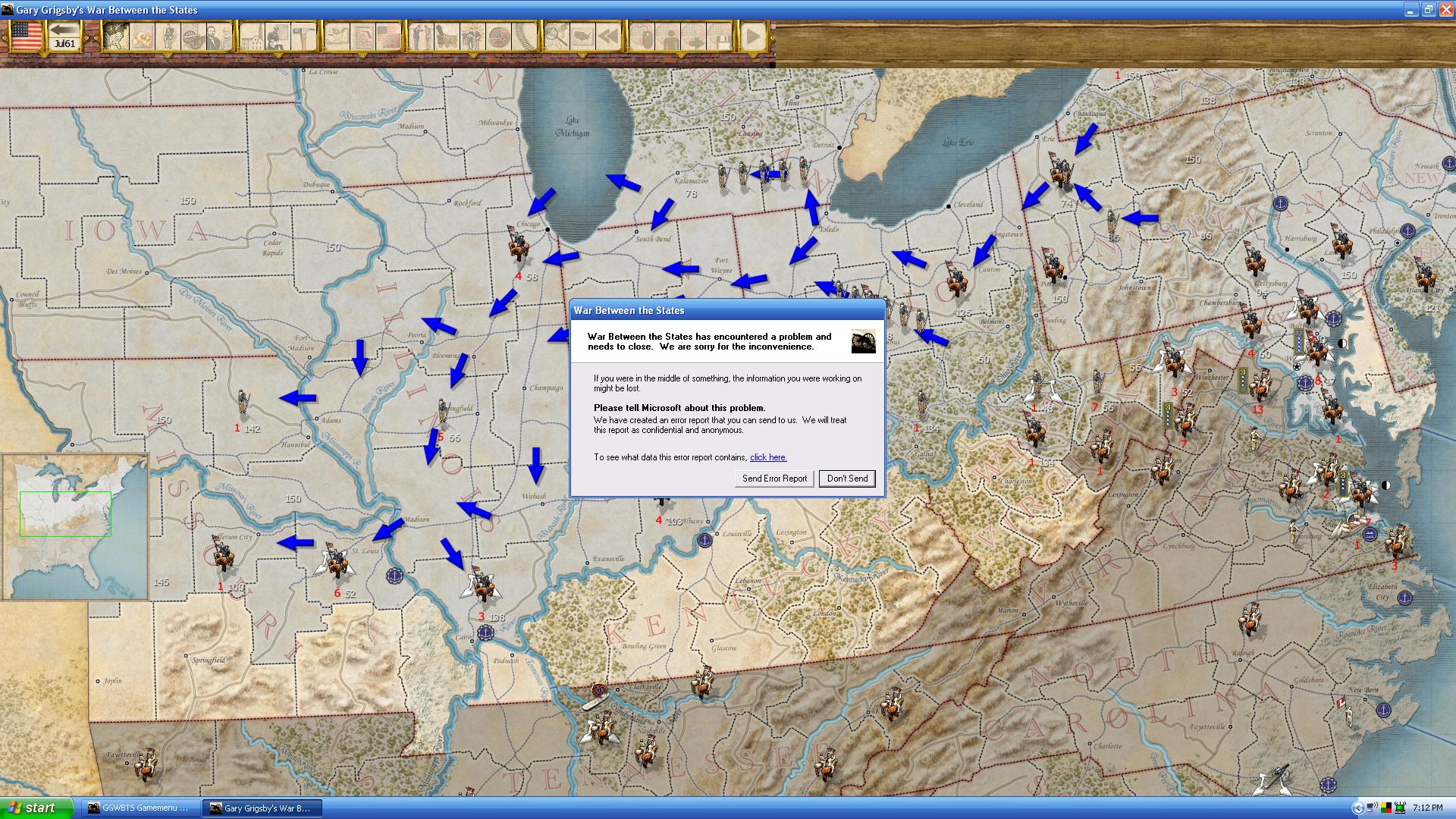
Task: Select the supply wagon toolbar icon
Action: tap(447, 36)
